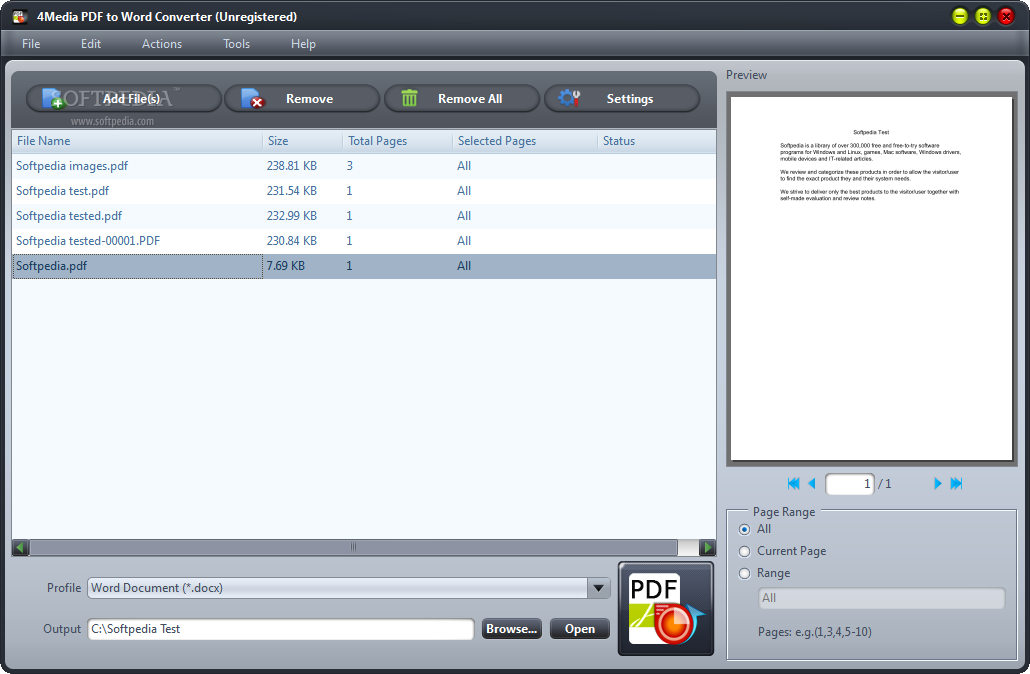Click the preview page number field
Viewport: 1030px width, 674px height.
[849, 484]
